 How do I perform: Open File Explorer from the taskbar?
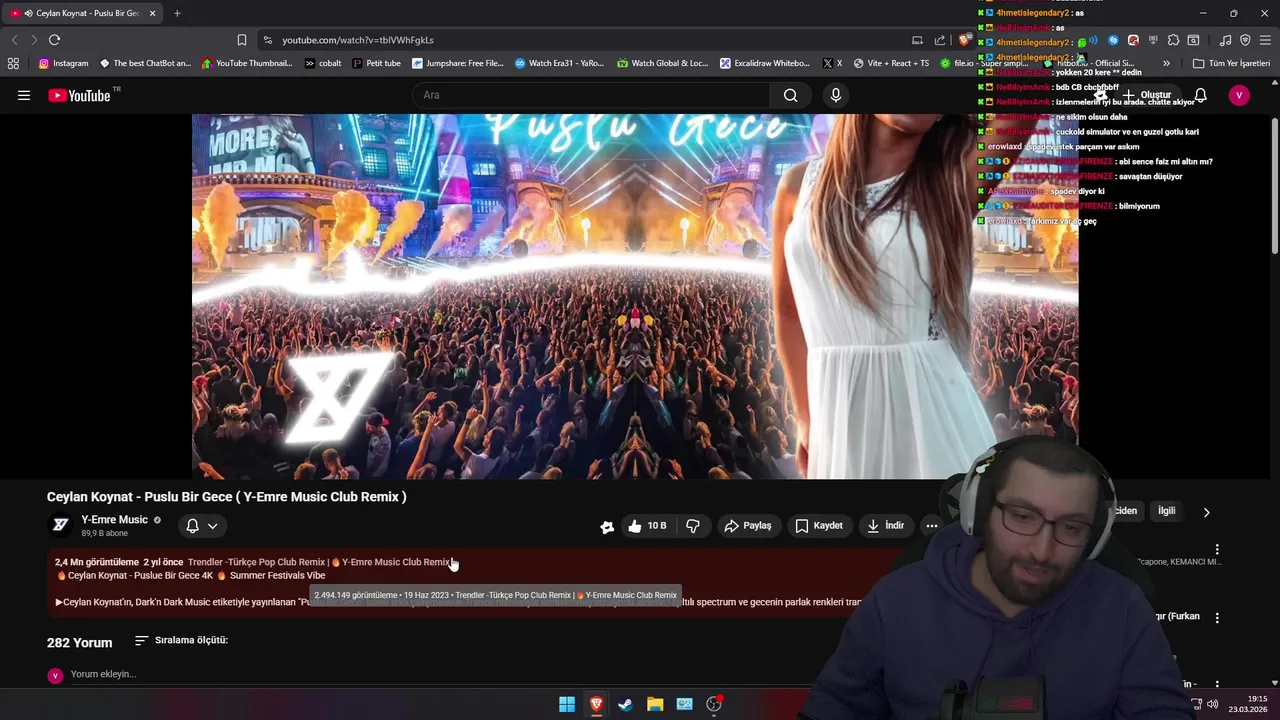tap(655, 704)
